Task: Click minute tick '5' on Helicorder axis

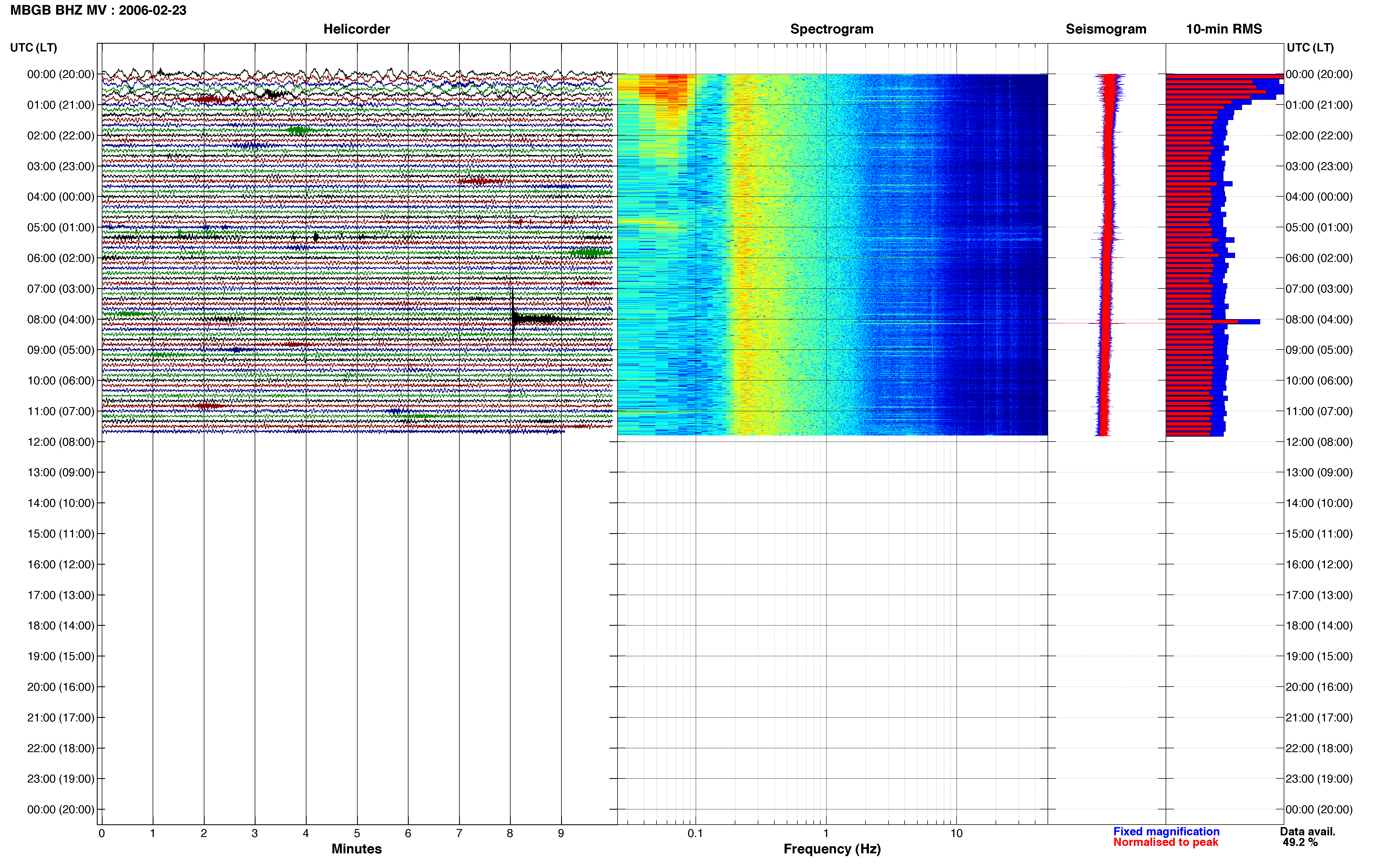Action: 357,833
